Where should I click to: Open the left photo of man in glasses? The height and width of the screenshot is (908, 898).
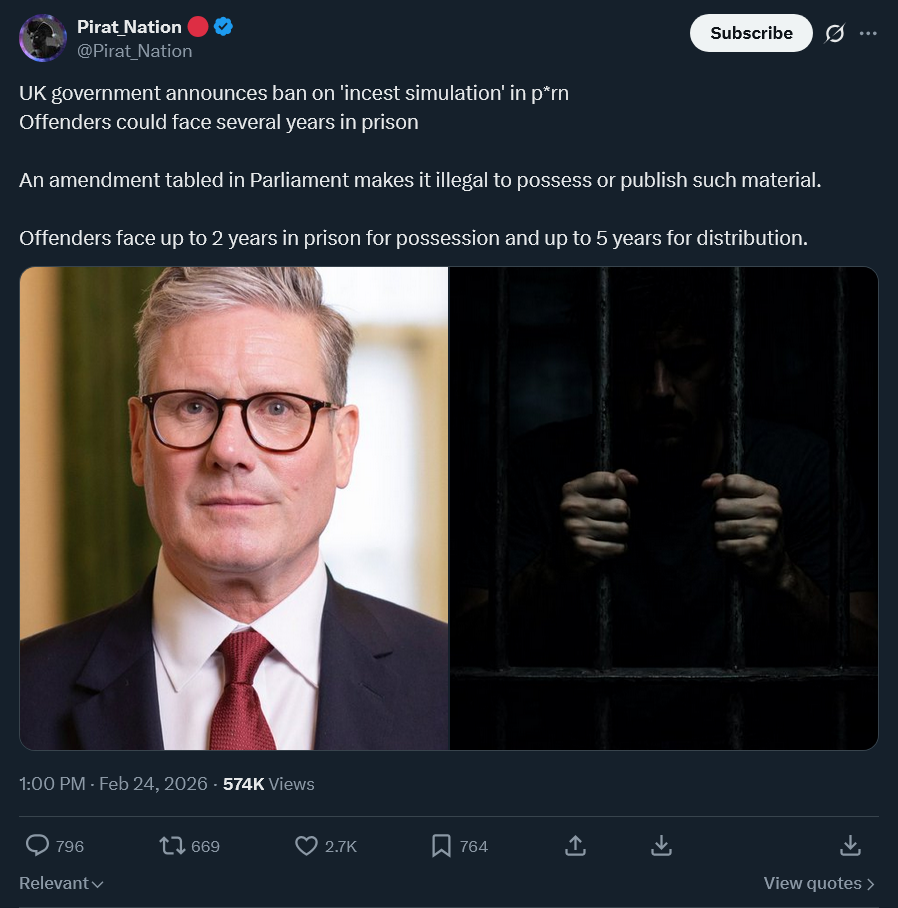pyautogui.click(x=234, y=508)
